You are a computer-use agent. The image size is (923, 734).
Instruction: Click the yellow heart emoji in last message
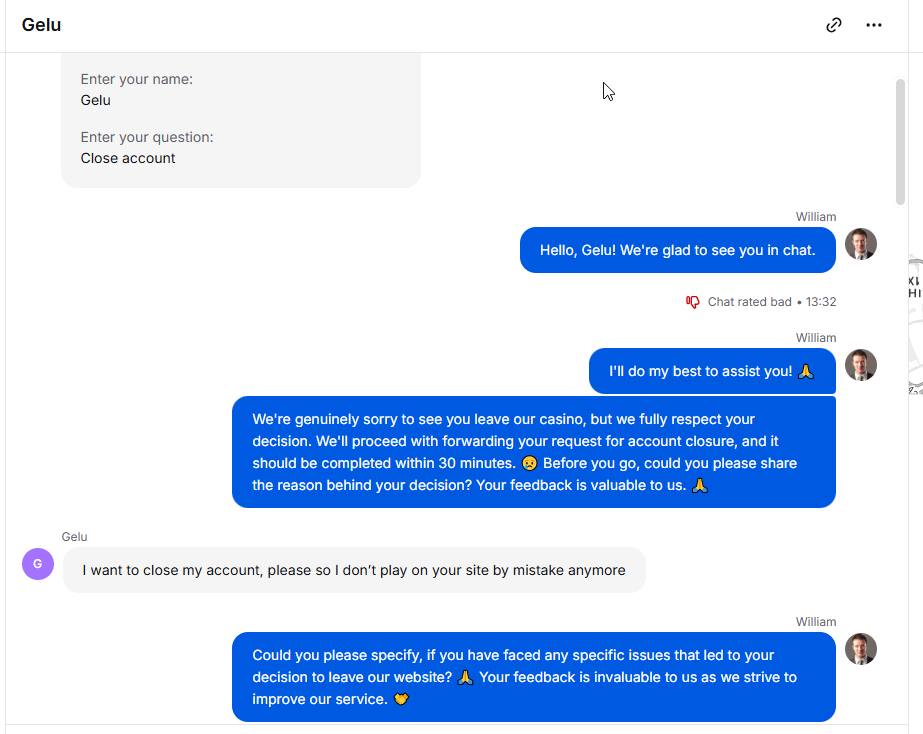pyautogui.click(x=401, y=699)
